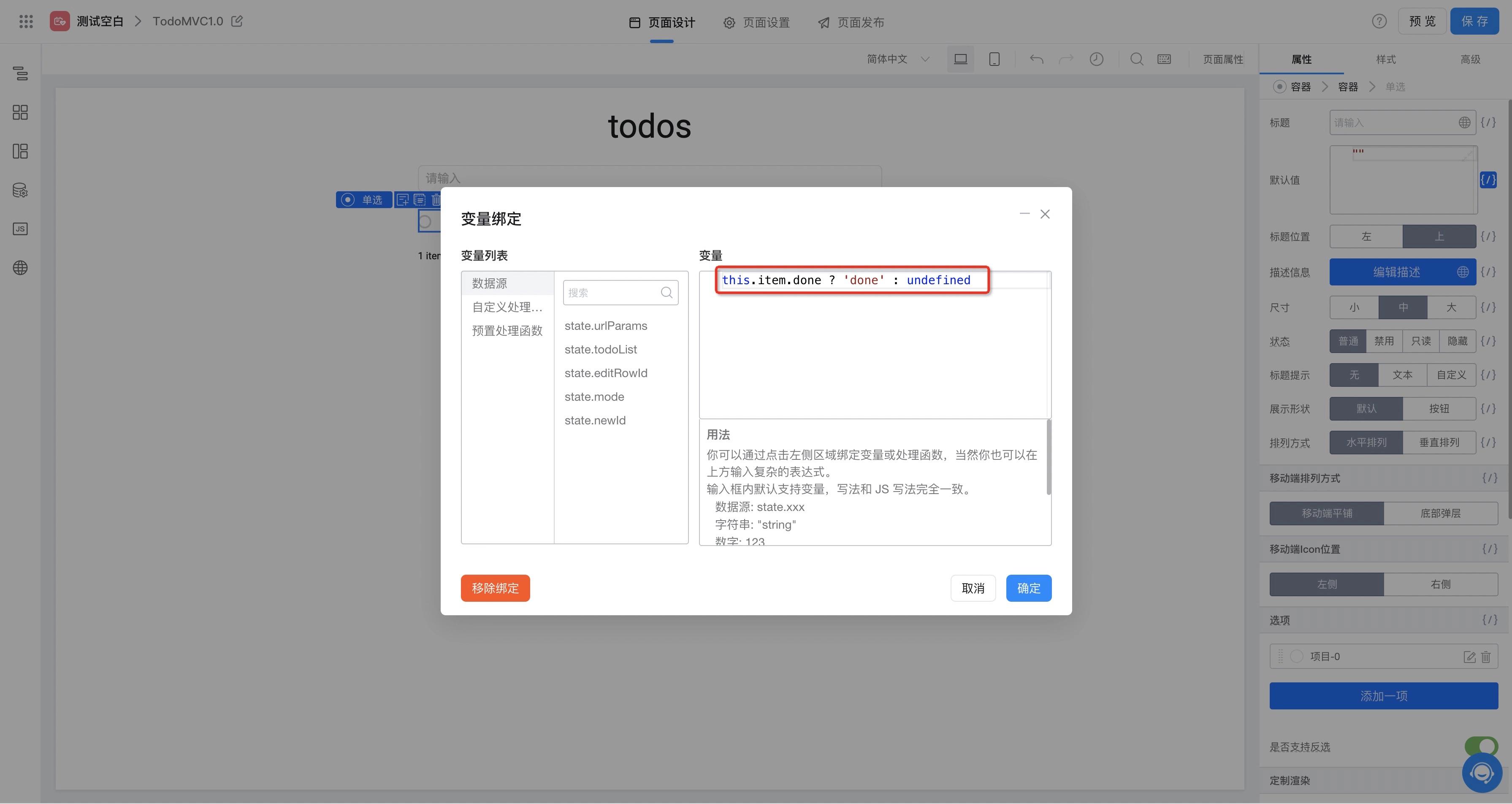Open the 页面设置 tab
Screen dimensions: 1512x804
tap(756, 22)
